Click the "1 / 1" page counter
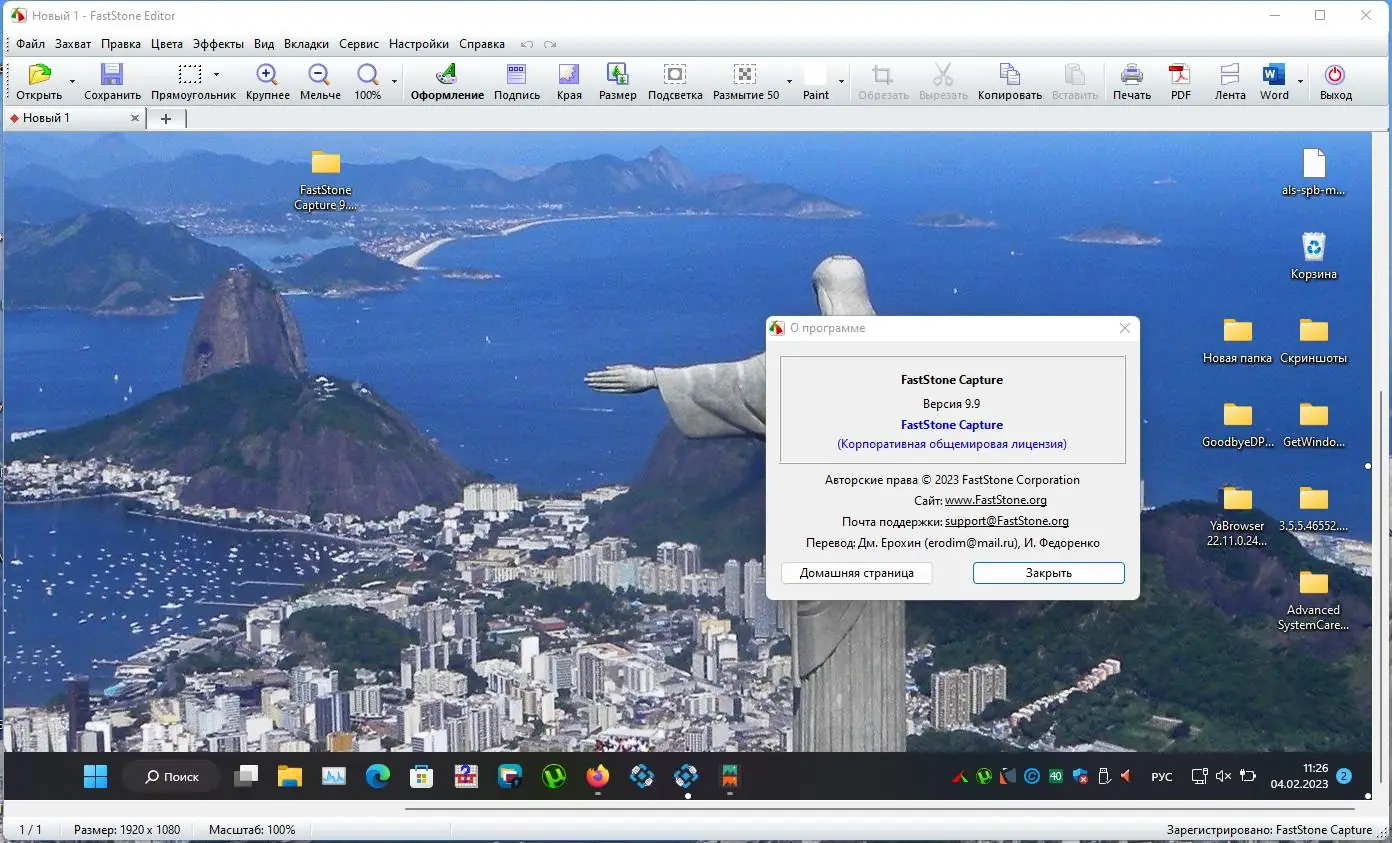The width and height of the screenshot is (1392, 843). pyautogui.click(x=31, y=830)
